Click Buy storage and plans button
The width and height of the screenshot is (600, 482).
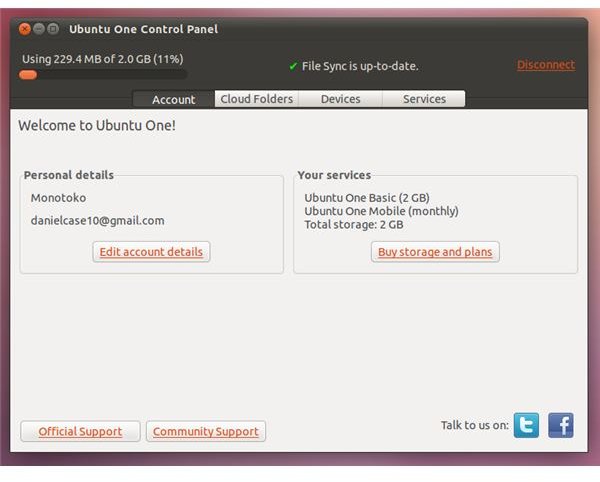435,252
